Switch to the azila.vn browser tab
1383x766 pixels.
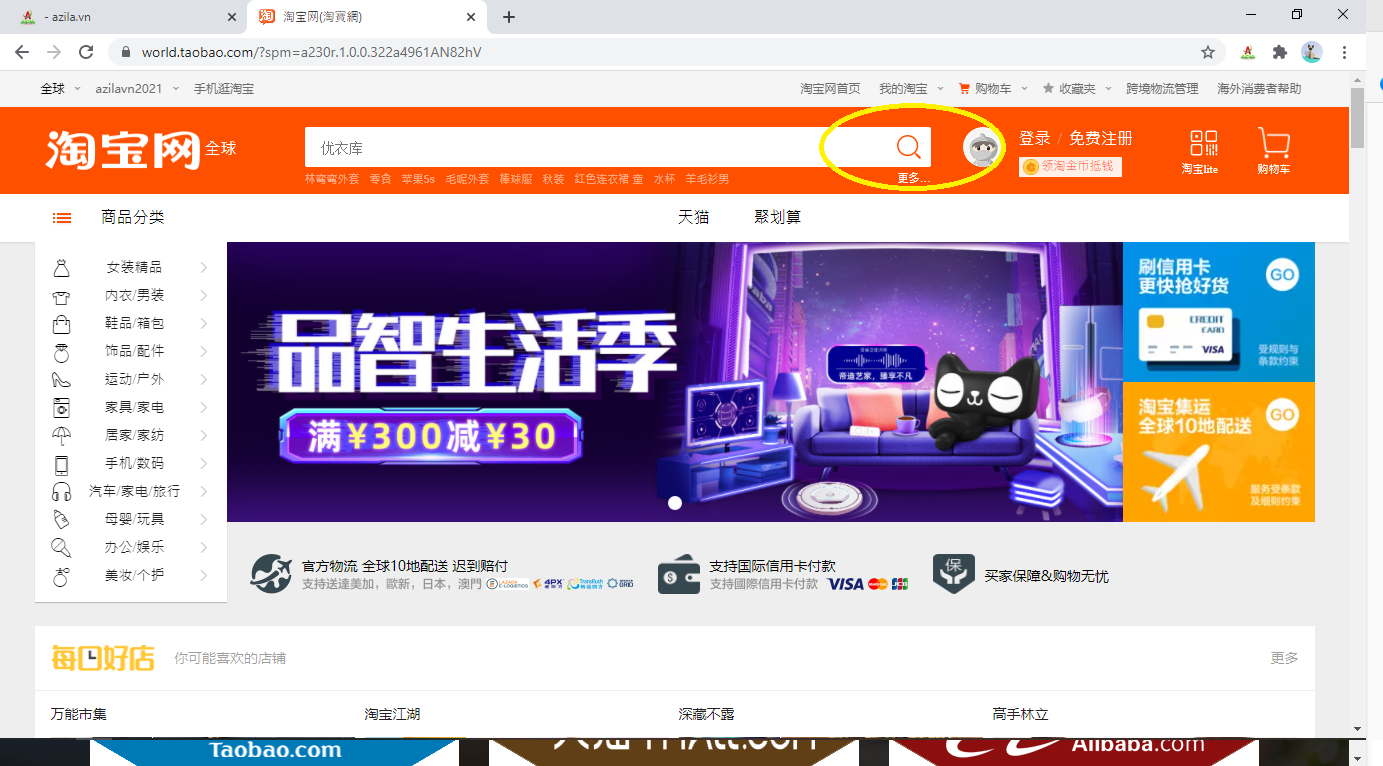click(x=123, y=17)
